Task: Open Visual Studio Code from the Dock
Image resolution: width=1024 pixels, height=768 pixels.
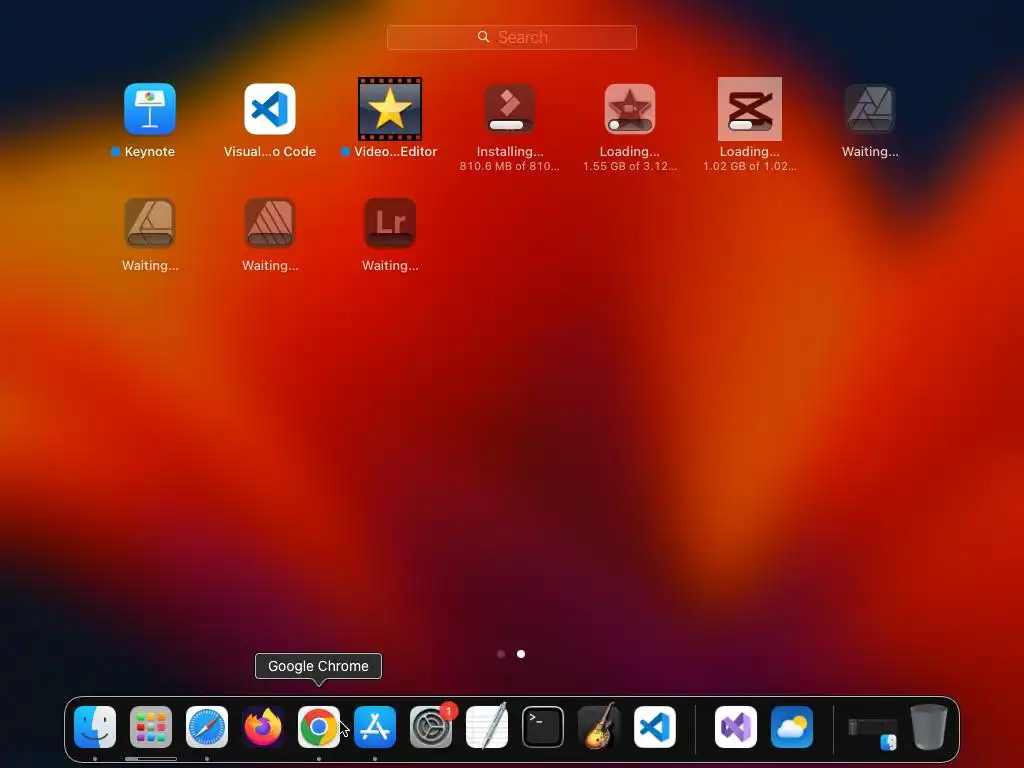Action: click(x=655, y=727)
